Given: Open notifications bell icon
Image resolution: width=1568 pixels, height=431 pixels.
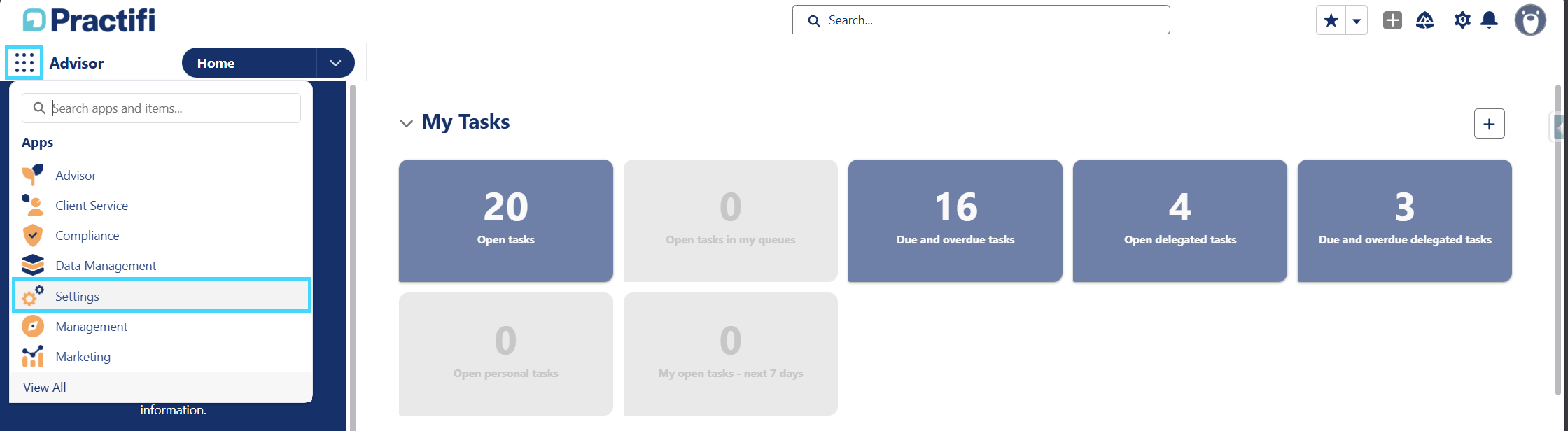Looking at the screenshot, I should coord(1490,20).
